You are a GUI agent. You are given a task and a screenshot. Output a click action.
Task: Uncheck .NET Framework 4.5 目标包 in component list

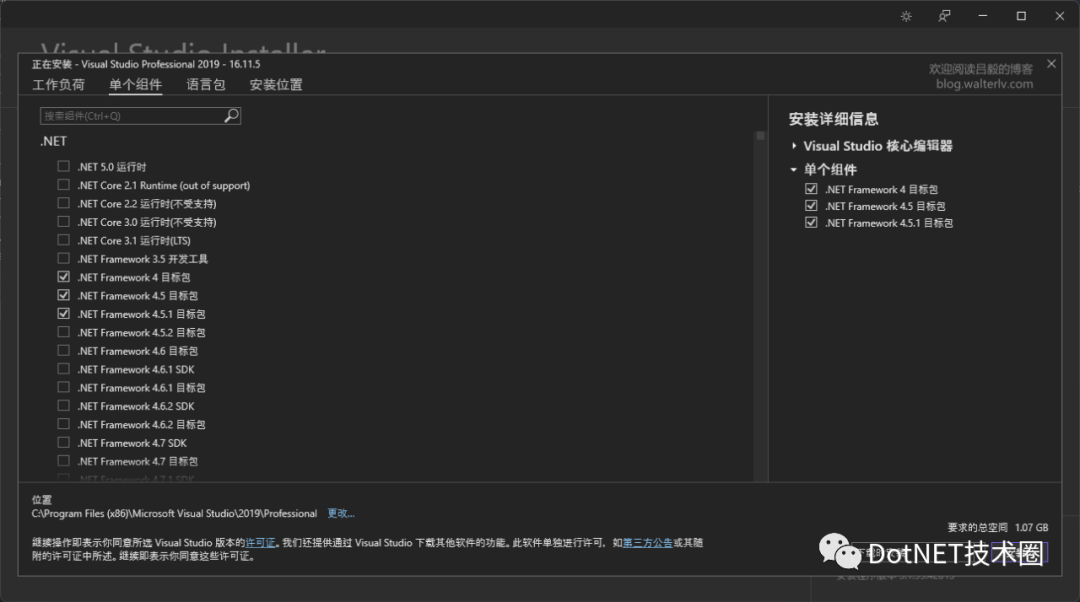click(63, 295)
